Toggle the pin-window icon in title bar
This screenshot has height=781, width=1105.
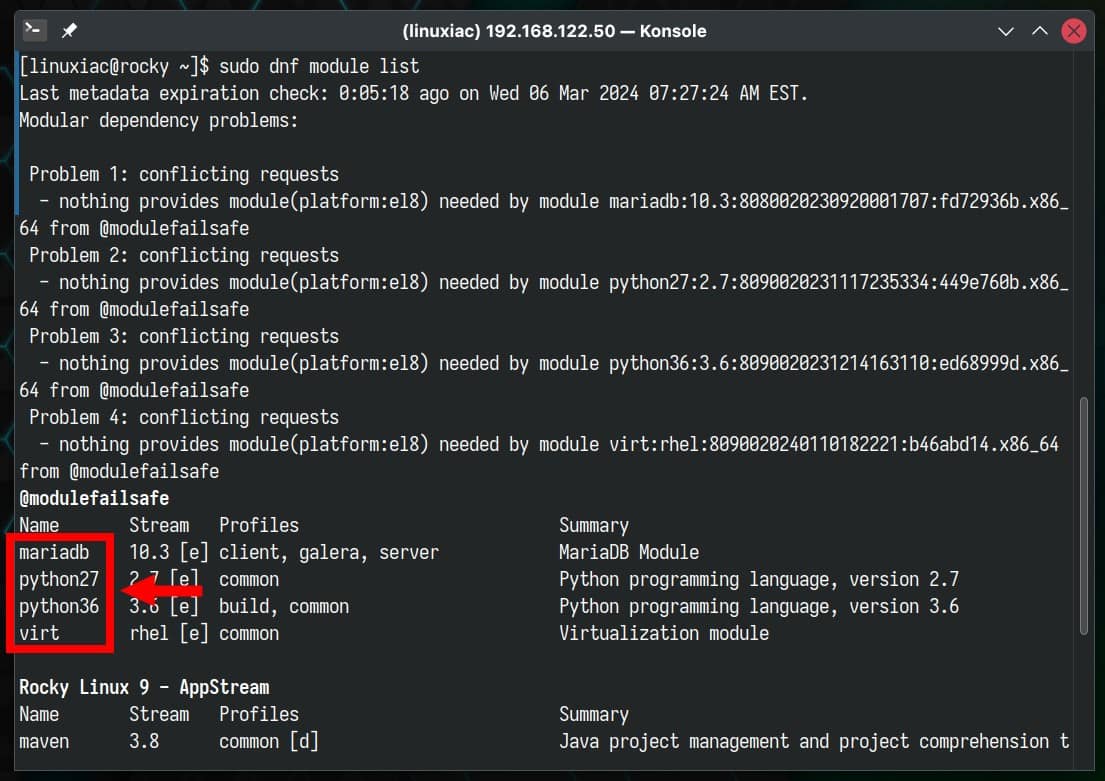point(67,31)
